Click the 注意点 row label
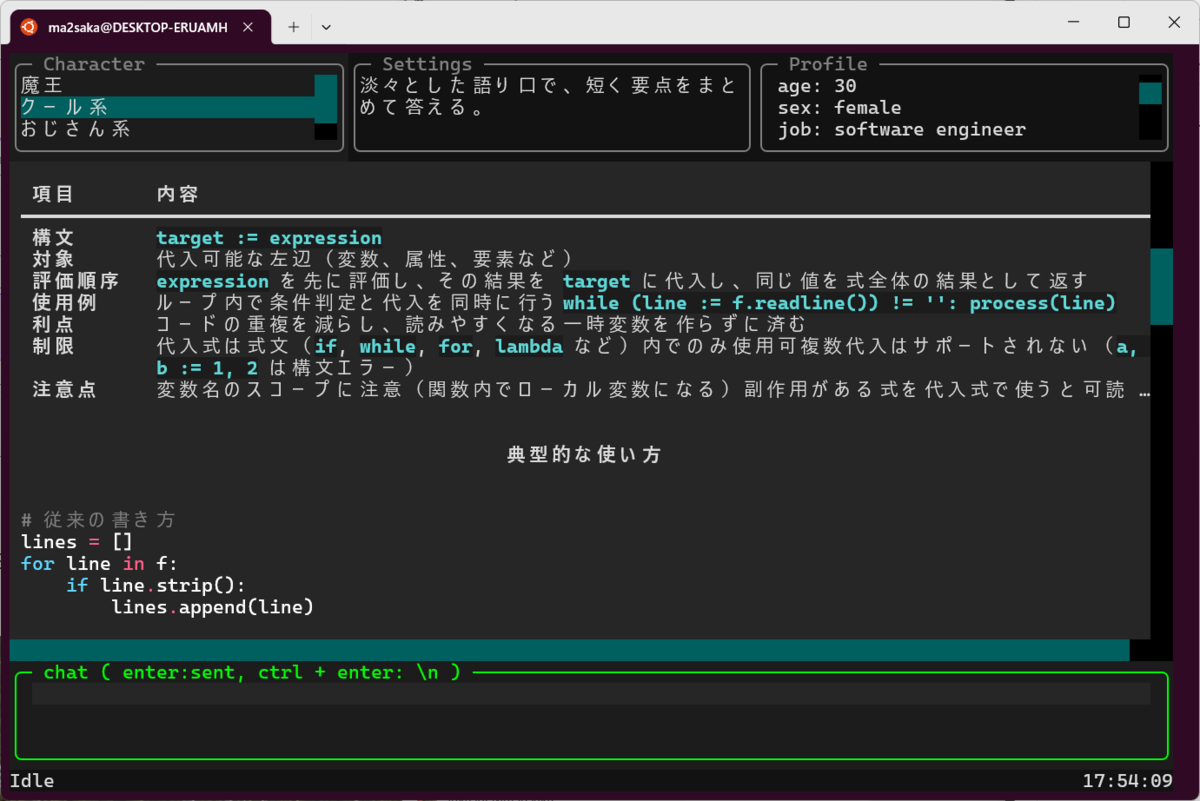1200x801 pixels. 64,390
